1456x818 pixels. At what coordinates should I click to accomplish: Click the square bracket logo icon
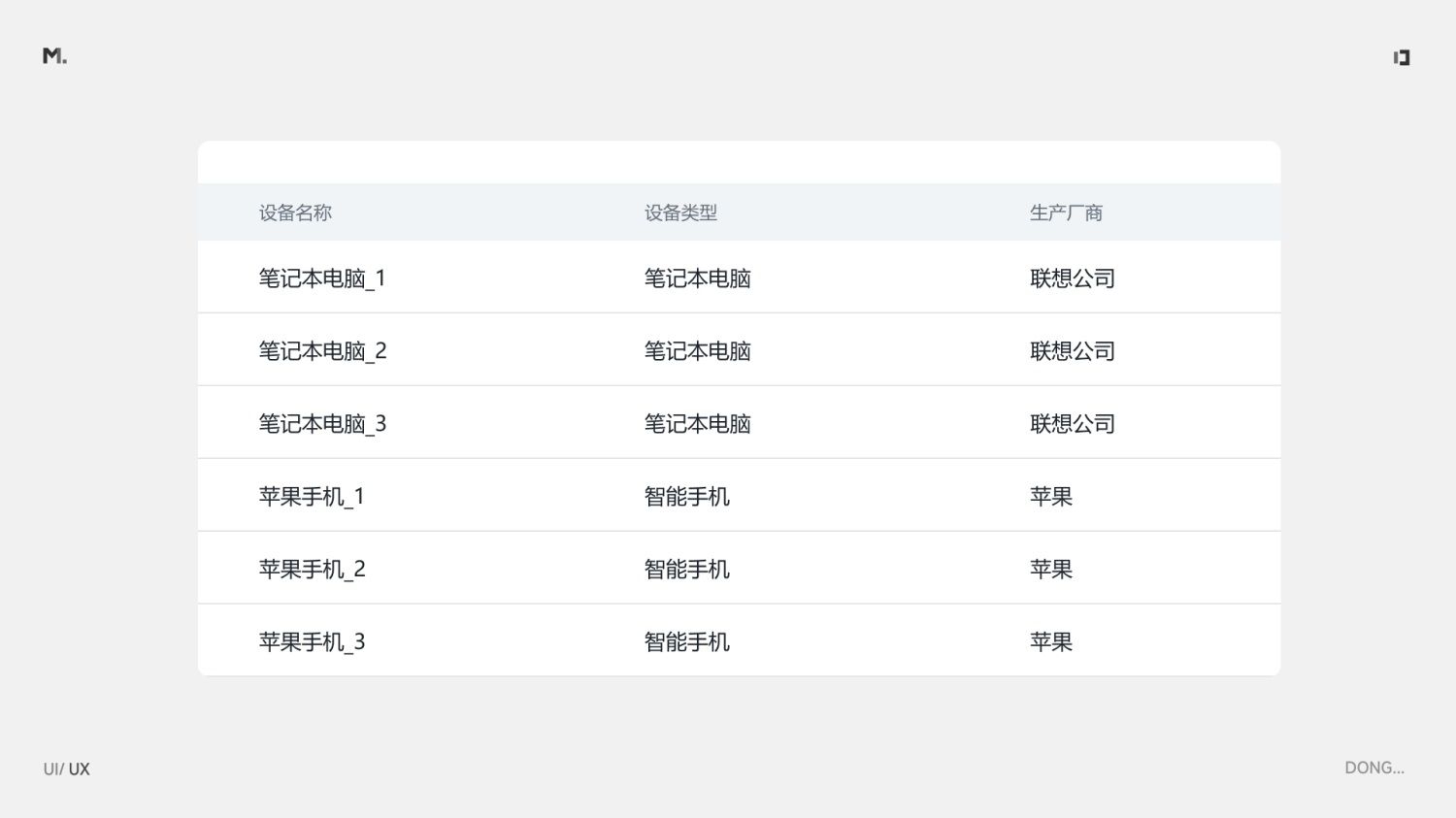[1402, 57]
